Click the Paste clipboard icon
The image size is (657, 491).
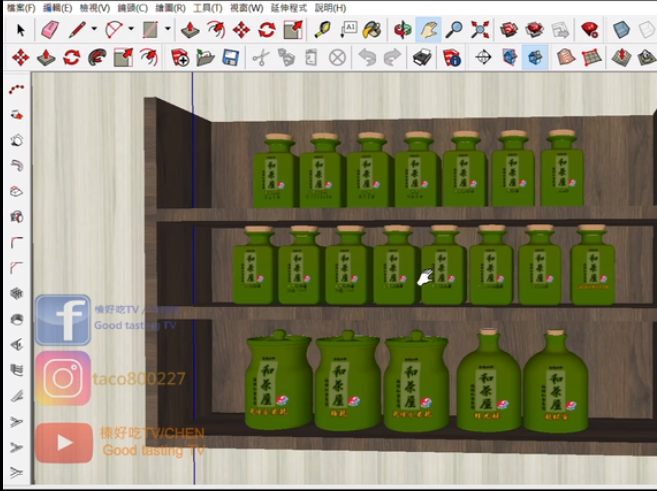pyautogui.click(x=311, y=57)
